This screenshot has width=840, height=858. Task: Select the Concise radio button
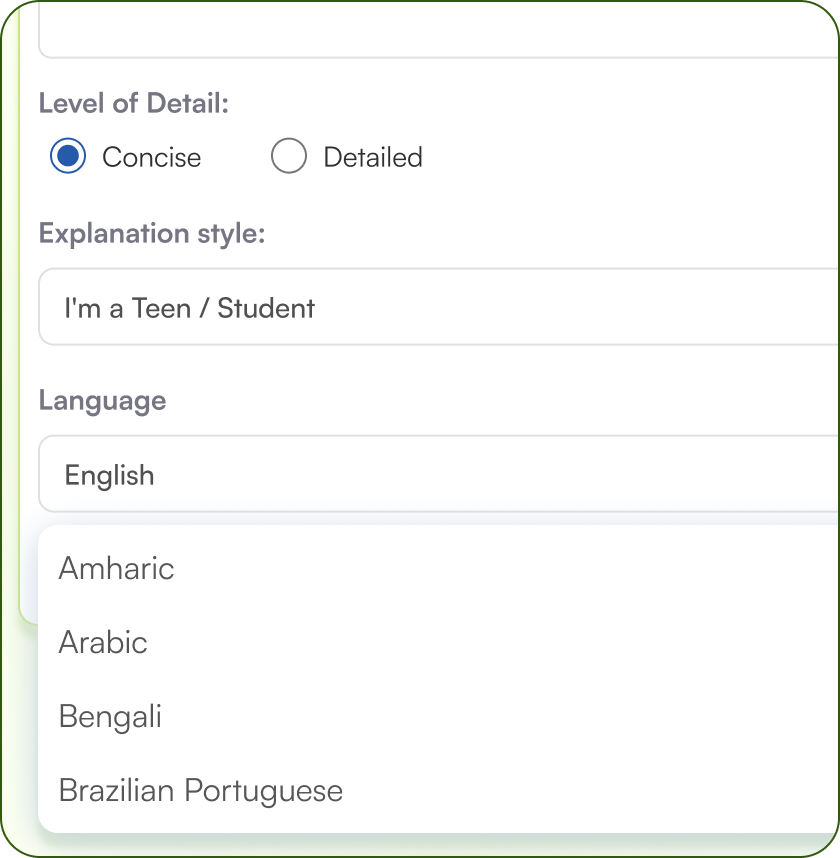(68, 157)
